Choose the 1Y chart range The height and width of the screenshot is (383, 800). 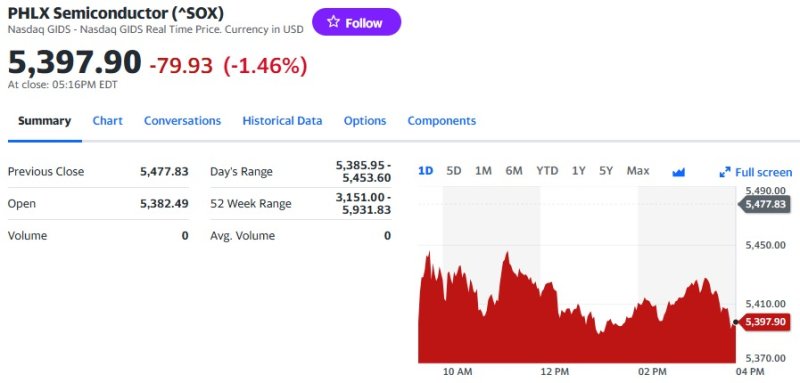578,171
